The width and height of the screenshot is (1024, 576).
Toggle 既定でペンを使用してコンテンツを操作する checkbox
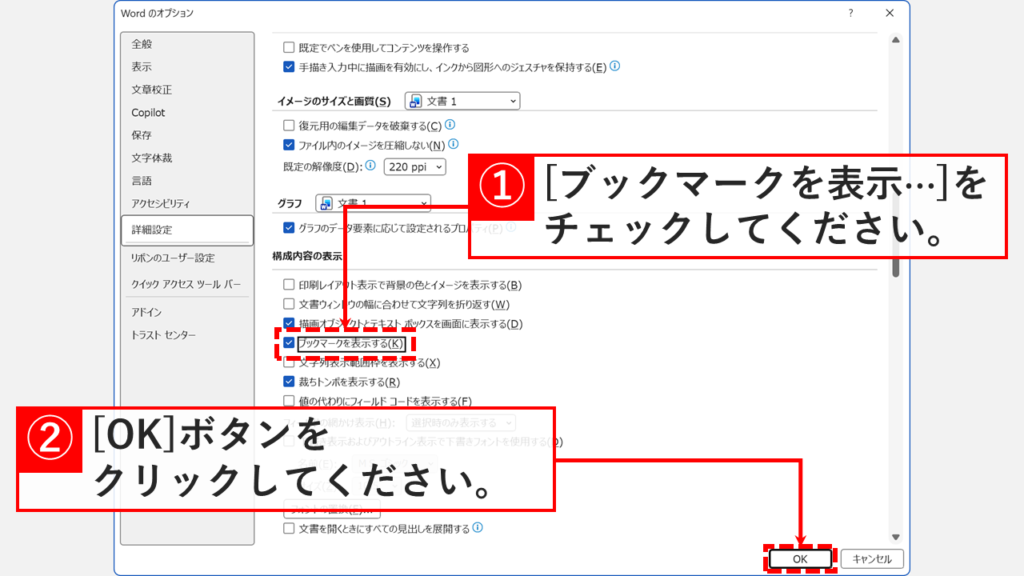coord(289,48)
